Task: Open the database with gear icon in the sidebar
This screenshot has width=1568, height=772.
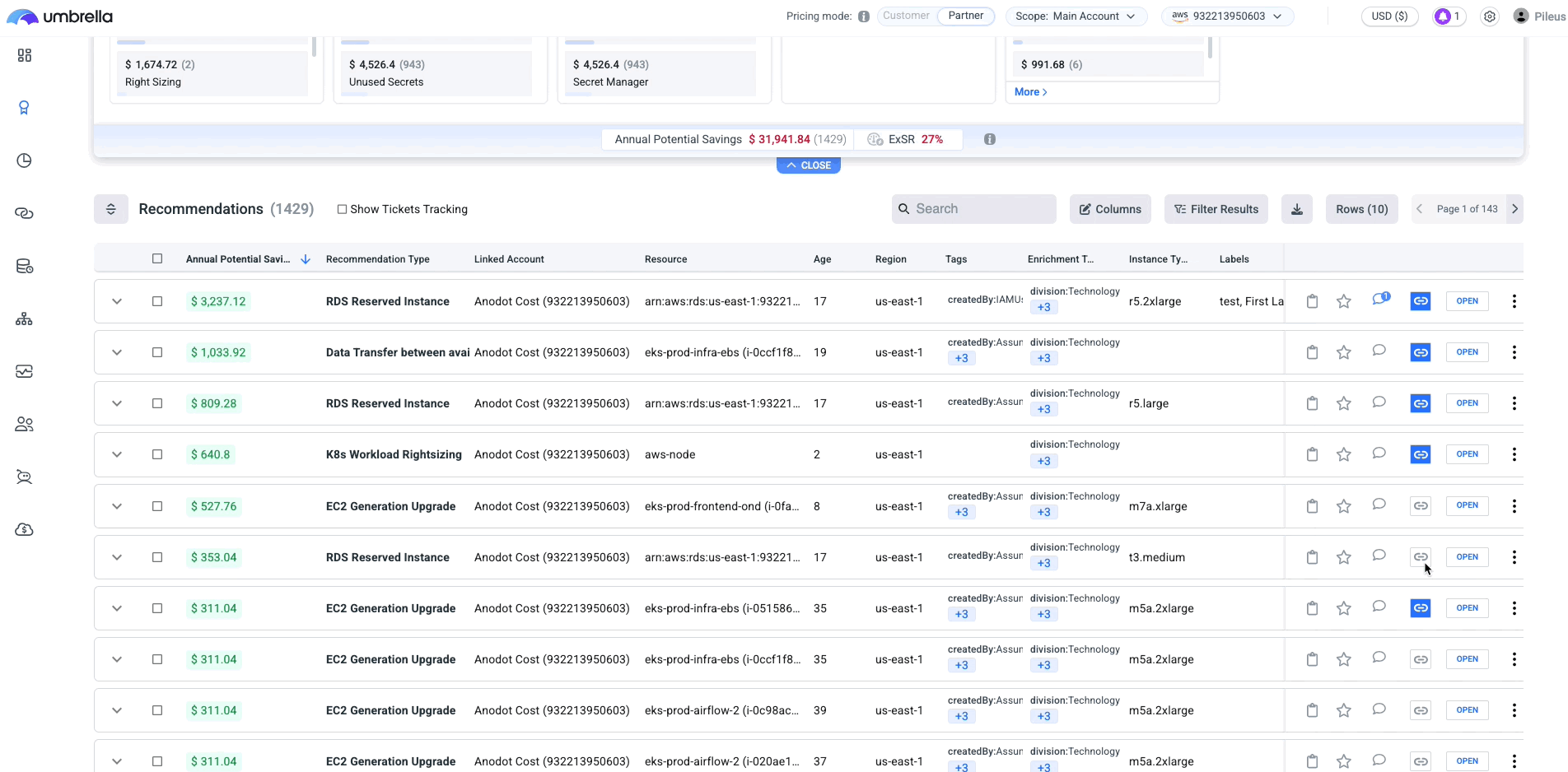Action: pos(25,266)
